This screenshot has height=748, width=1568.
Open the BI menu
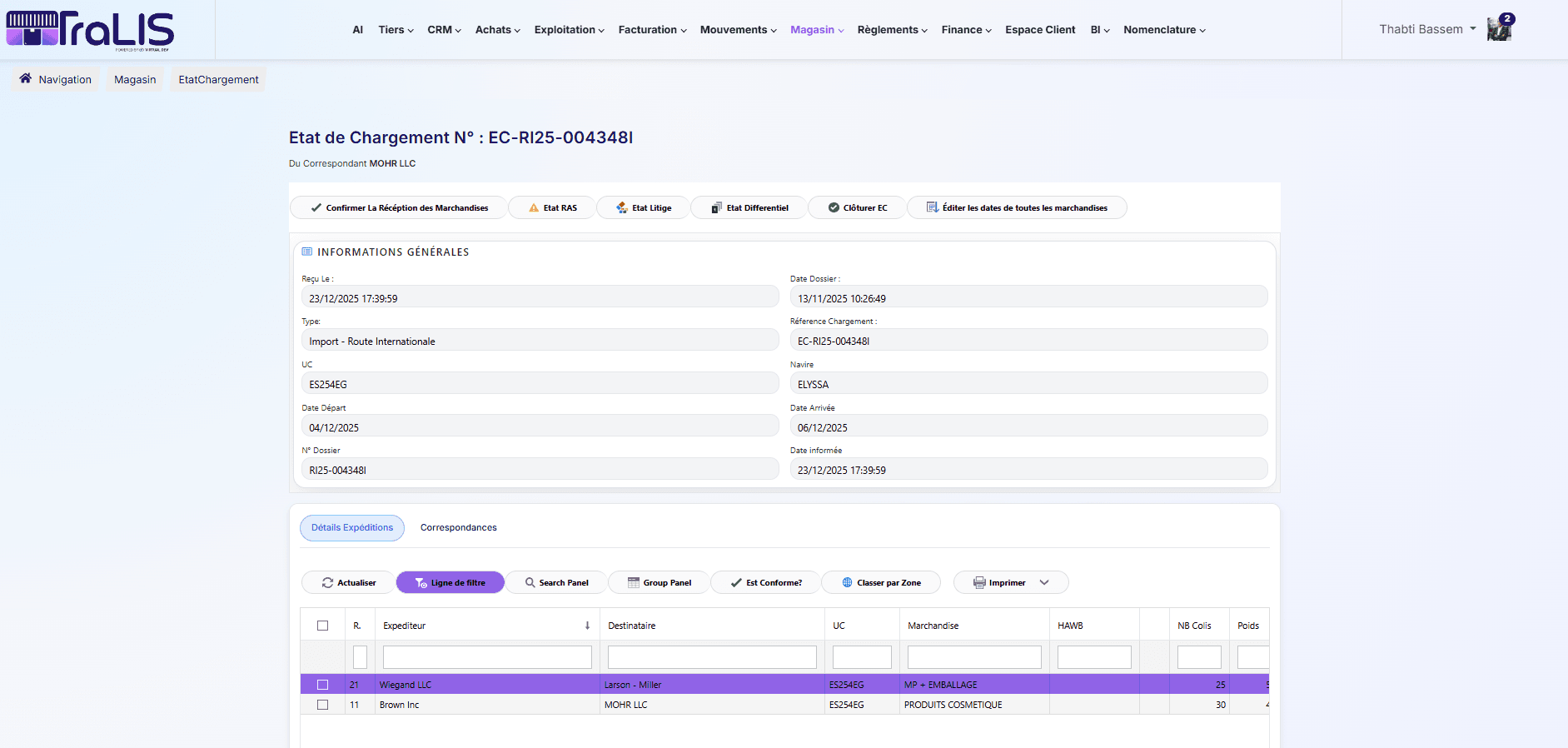click(x=1100, y=30)
